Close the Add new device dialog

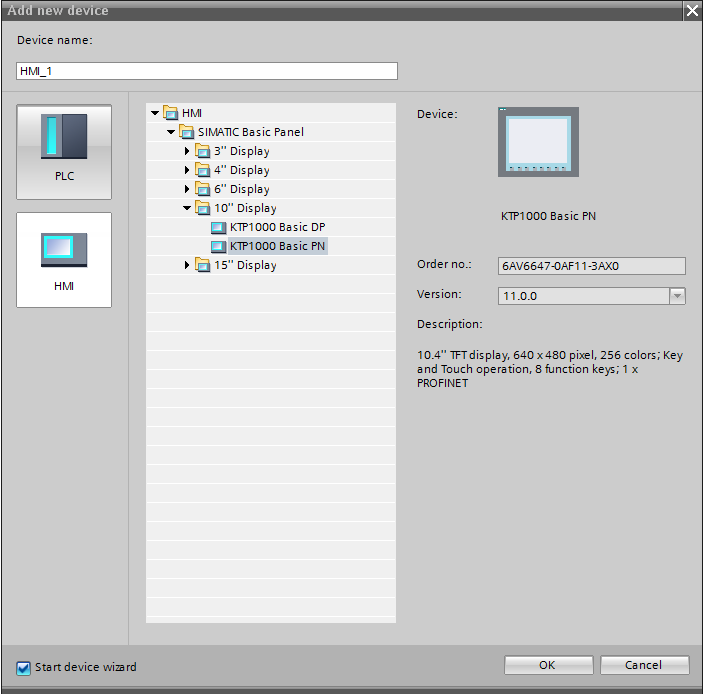[693, 10]
